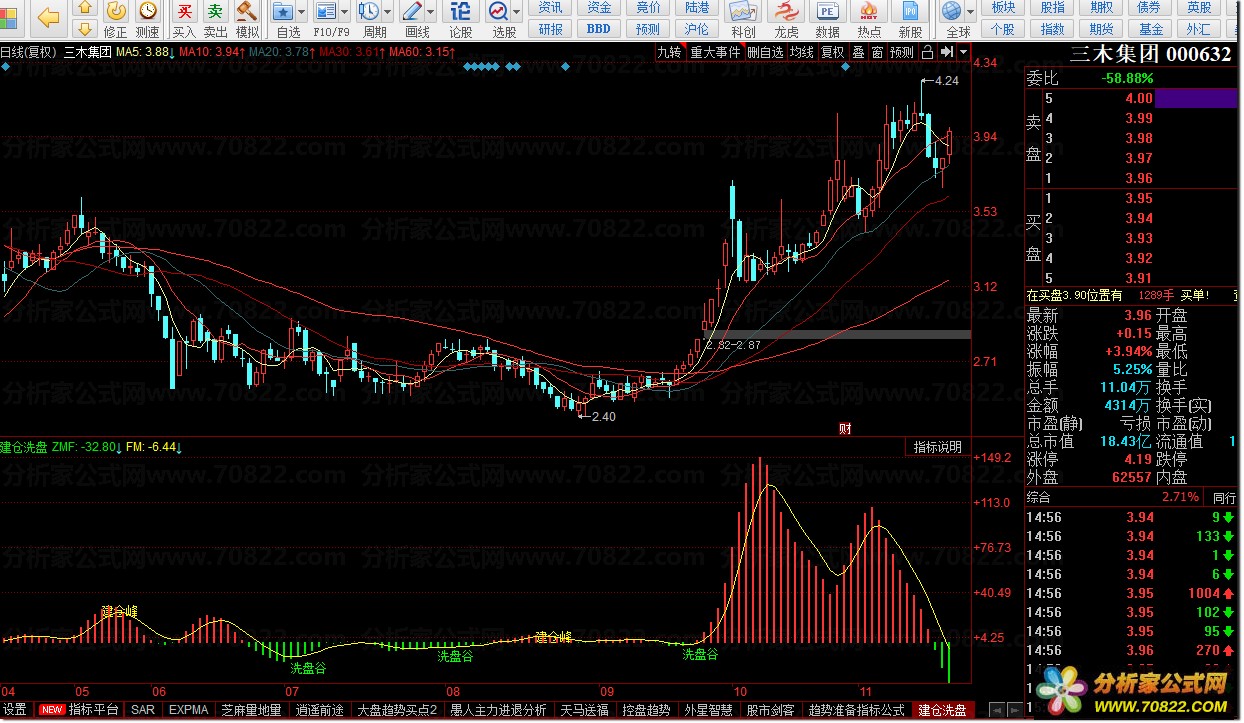This screenshot has height=723, width=1244.
Task: Switch to the 芝麻量地量 tab
Action: [252, 710]
